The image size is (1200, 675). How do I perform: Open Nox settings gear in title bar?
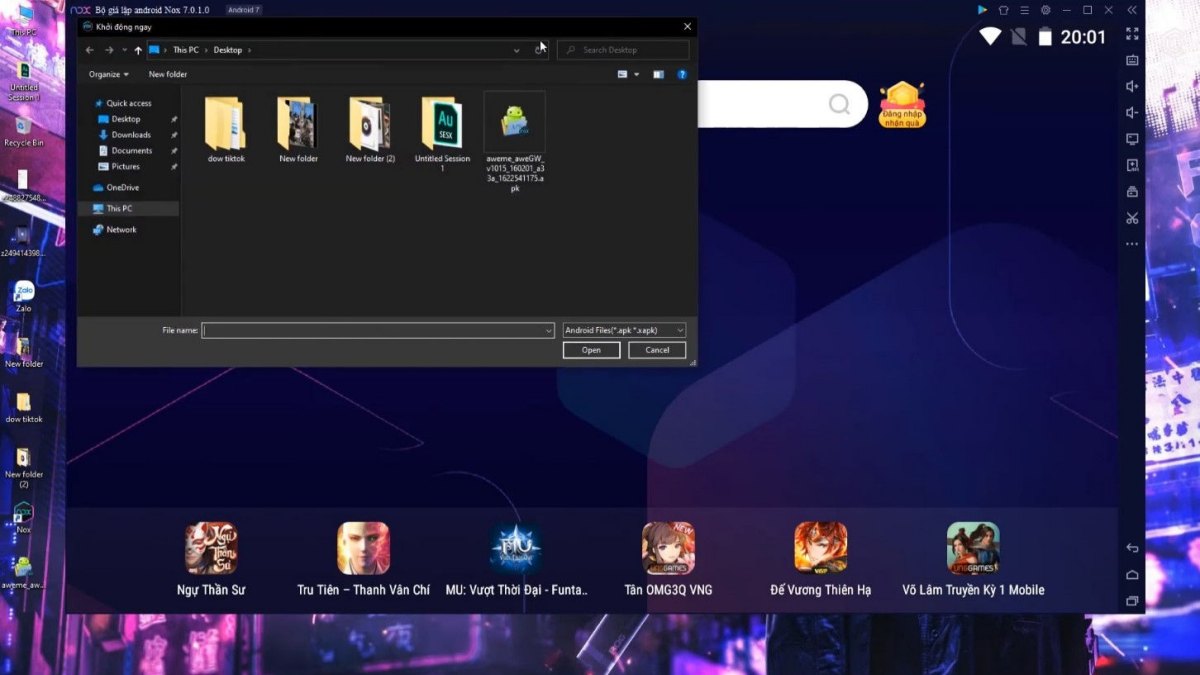point(1045,10)
